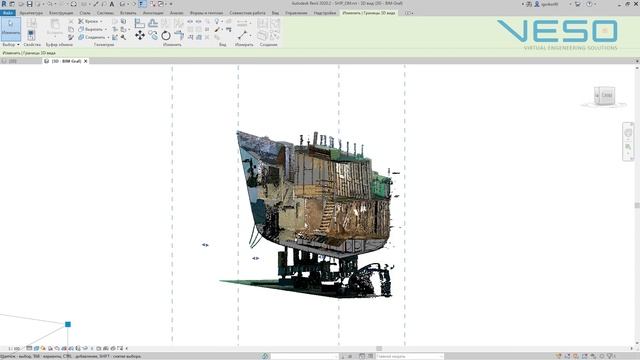This screenshot has height=360, width=640.
Task: Click the Save icon in quick access toolbar
Action: [29, 4]
